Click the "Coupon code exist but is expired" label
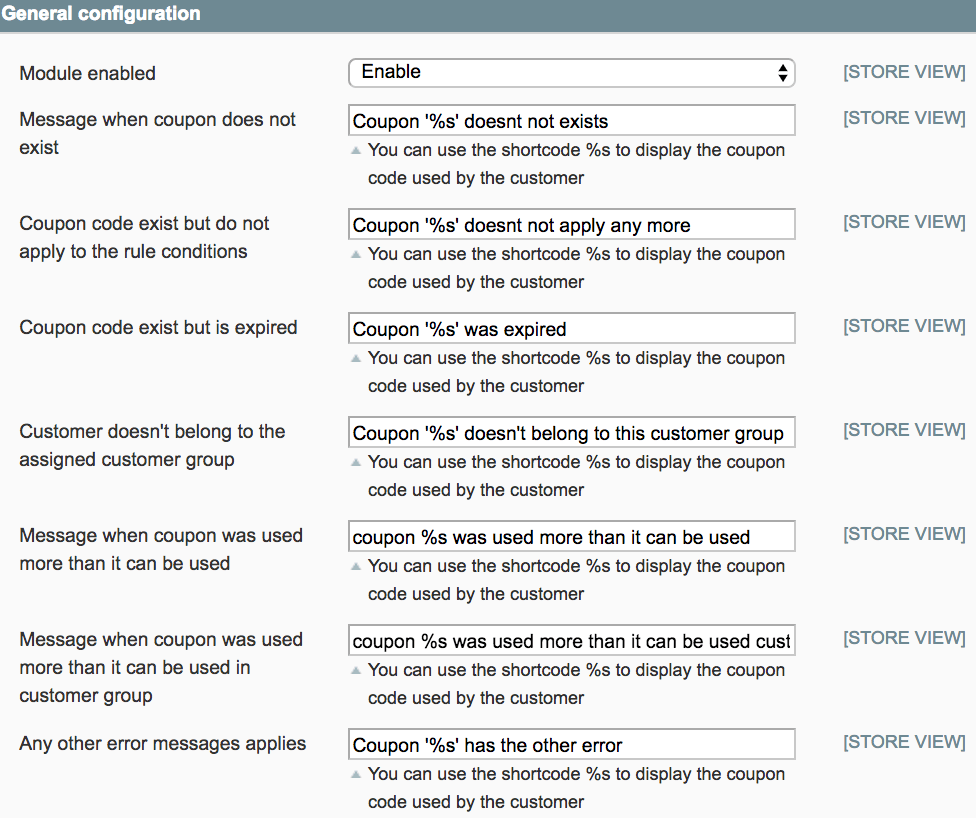The height and width of the screenshot is (818, 976). 158,328
